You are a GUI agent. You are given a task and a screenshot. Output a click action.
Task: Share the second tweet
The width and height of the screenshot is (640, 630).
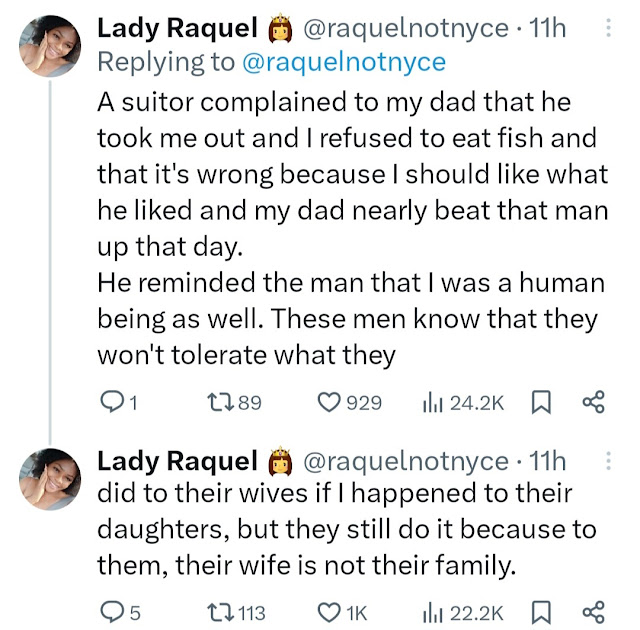pyautogui.click(x=593, y=612)
